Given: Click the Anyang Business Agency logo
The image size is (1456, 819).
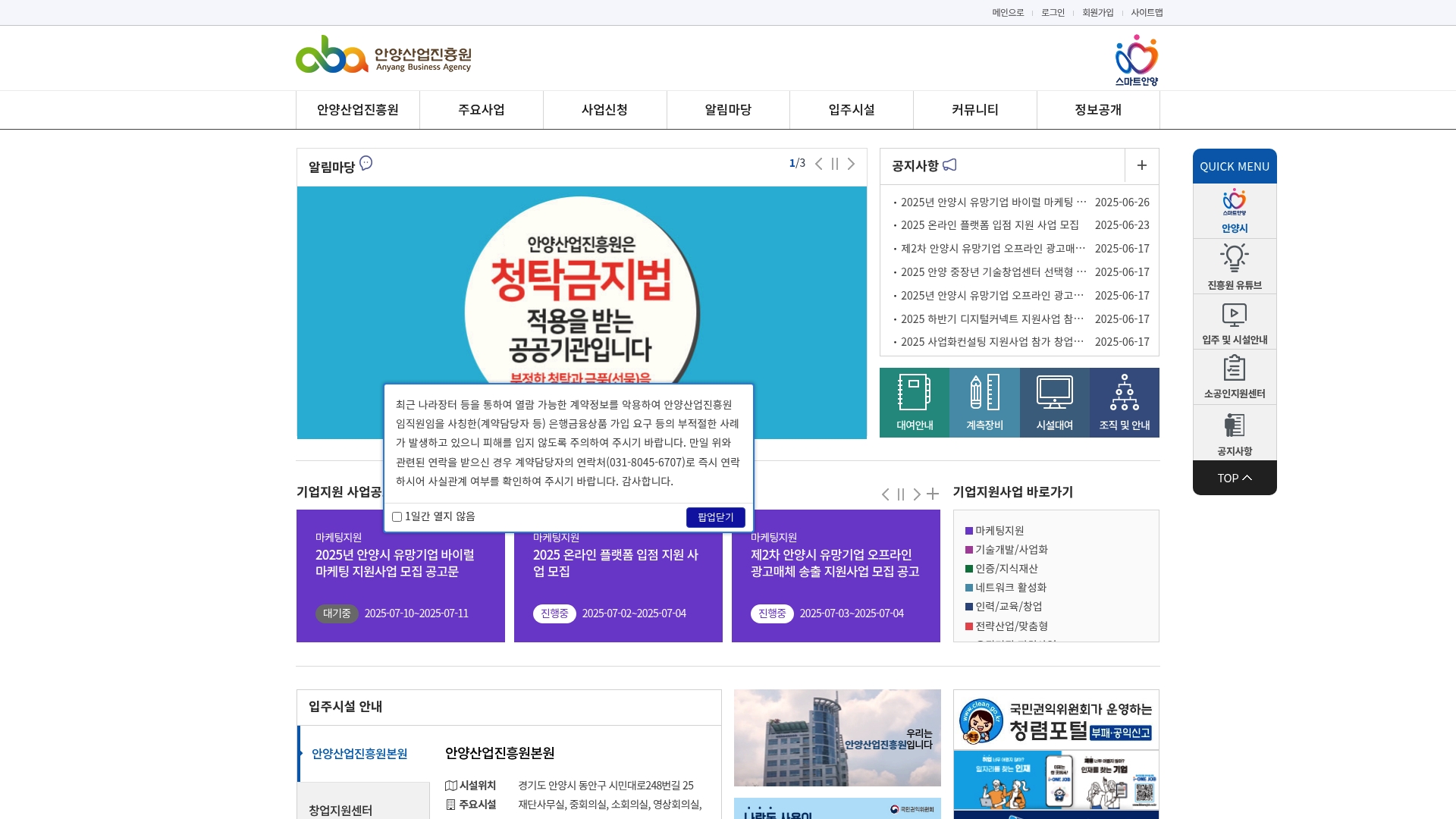Looking at the screenshot, I should [x=384, y=55].
